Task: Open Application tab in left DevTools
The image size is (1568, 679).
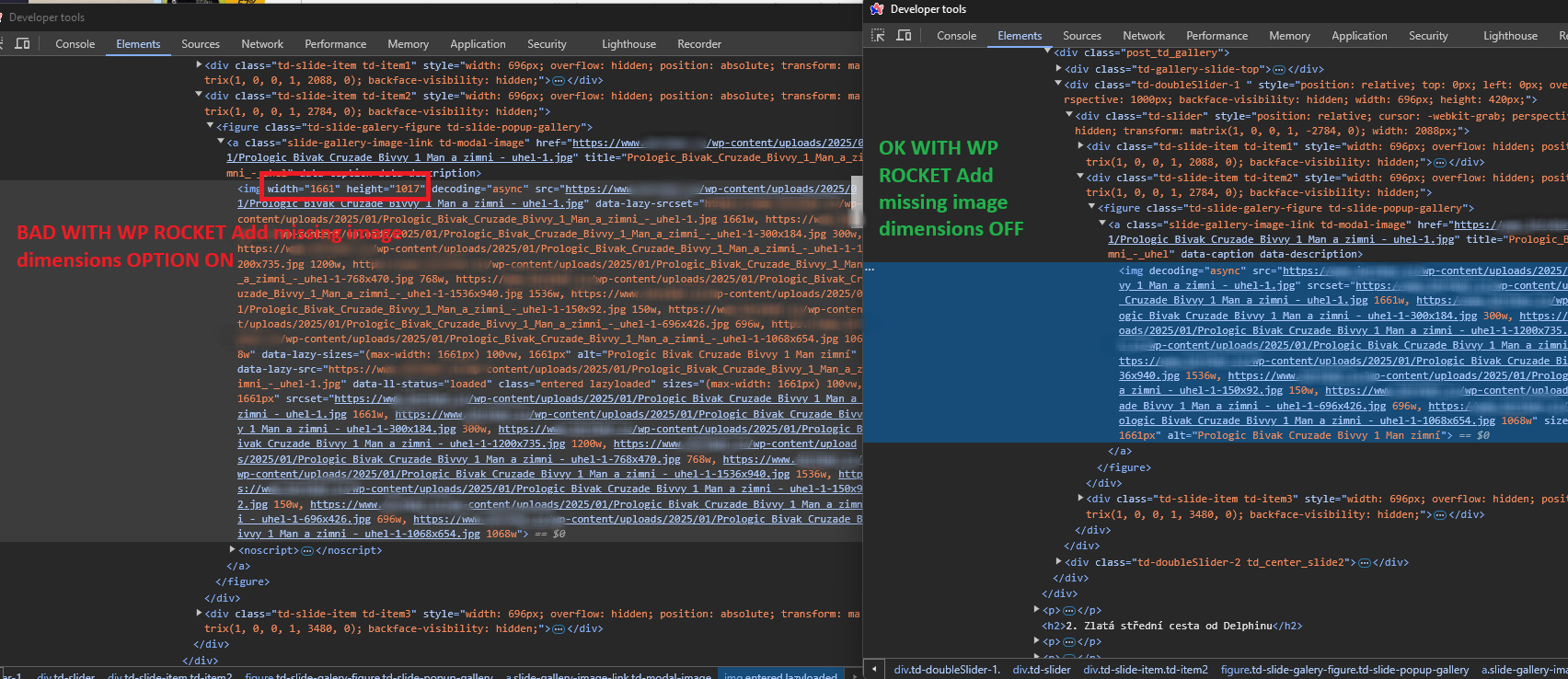Action: point(478,44)
